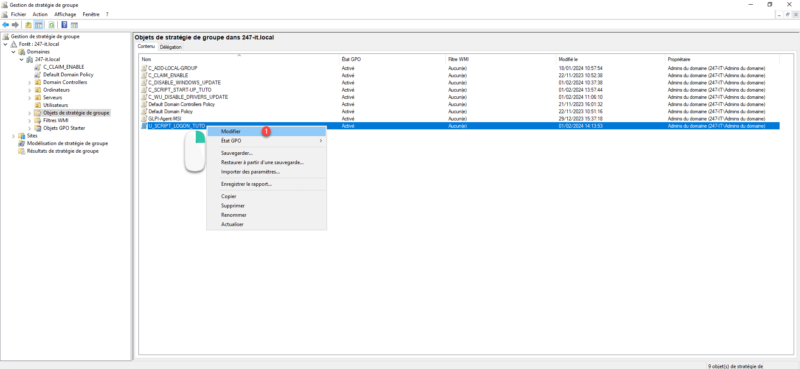Toggle the action pane toolbar icon
This screenshot has width=800, height=369.
(x=74, y=24)
